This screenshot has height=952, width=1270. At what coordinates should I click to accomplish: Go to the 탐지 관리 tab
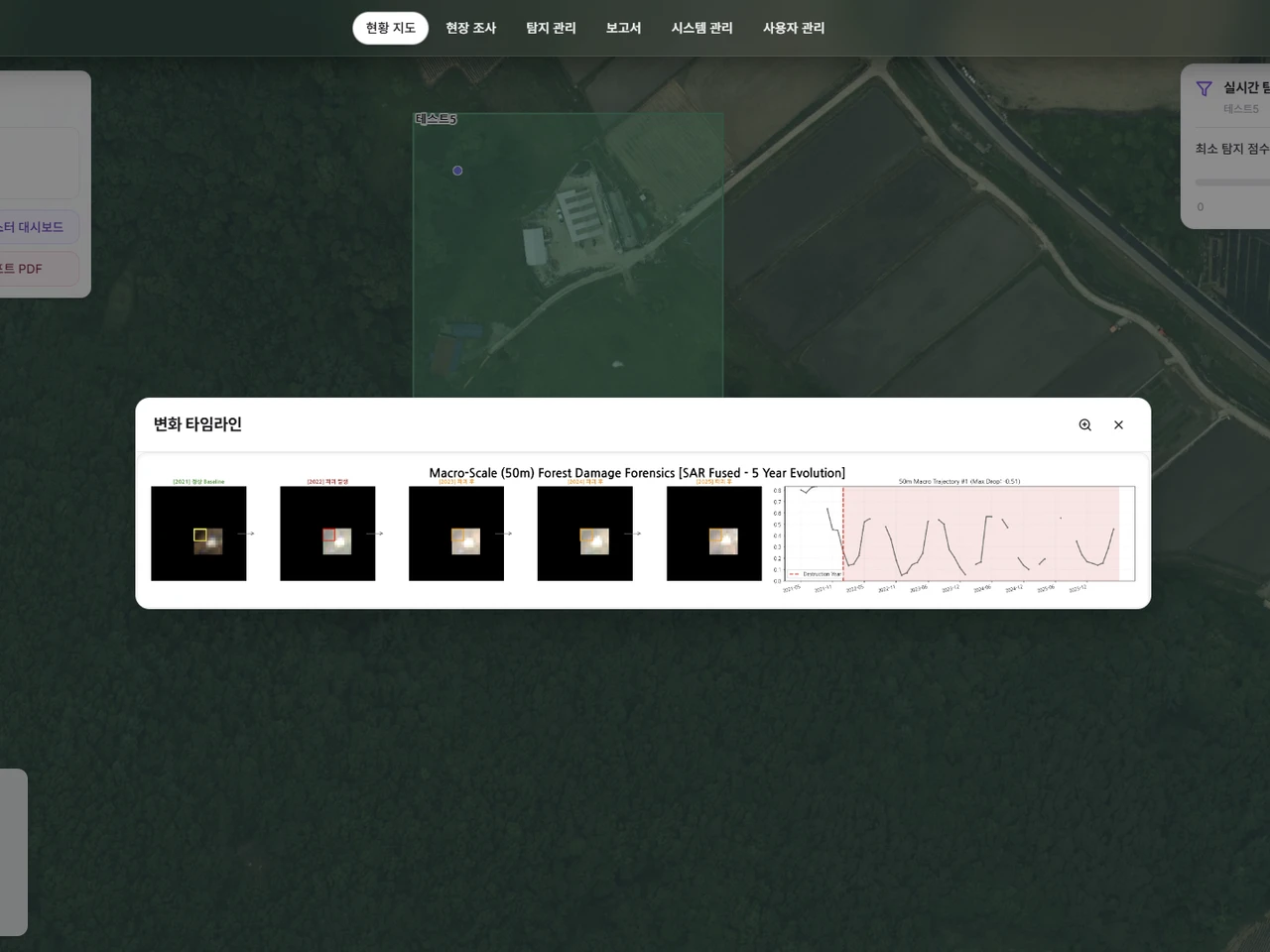tap(551, 28)
